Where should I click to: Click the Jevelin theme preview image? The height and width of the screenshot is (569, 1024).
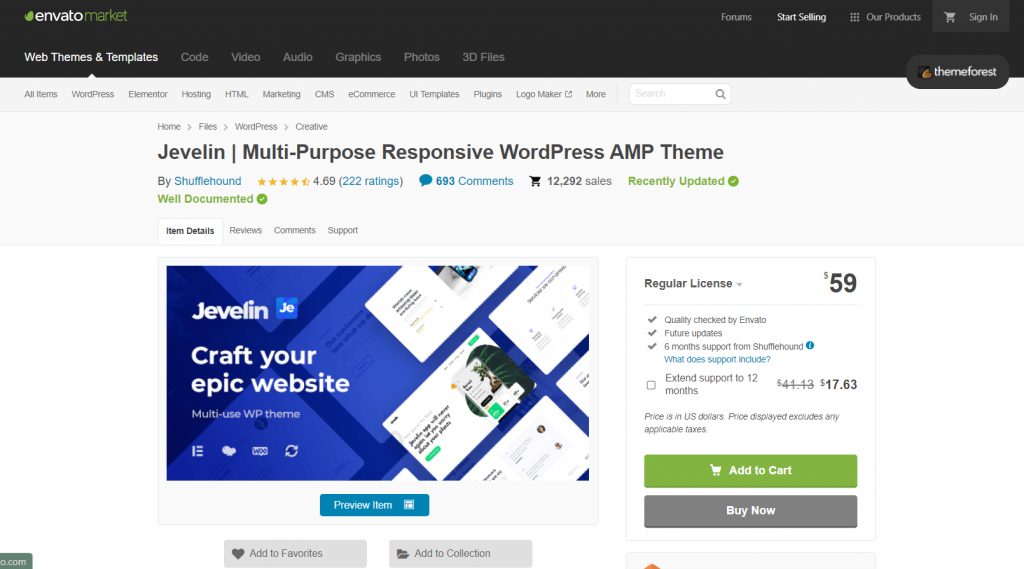point(377,373)
